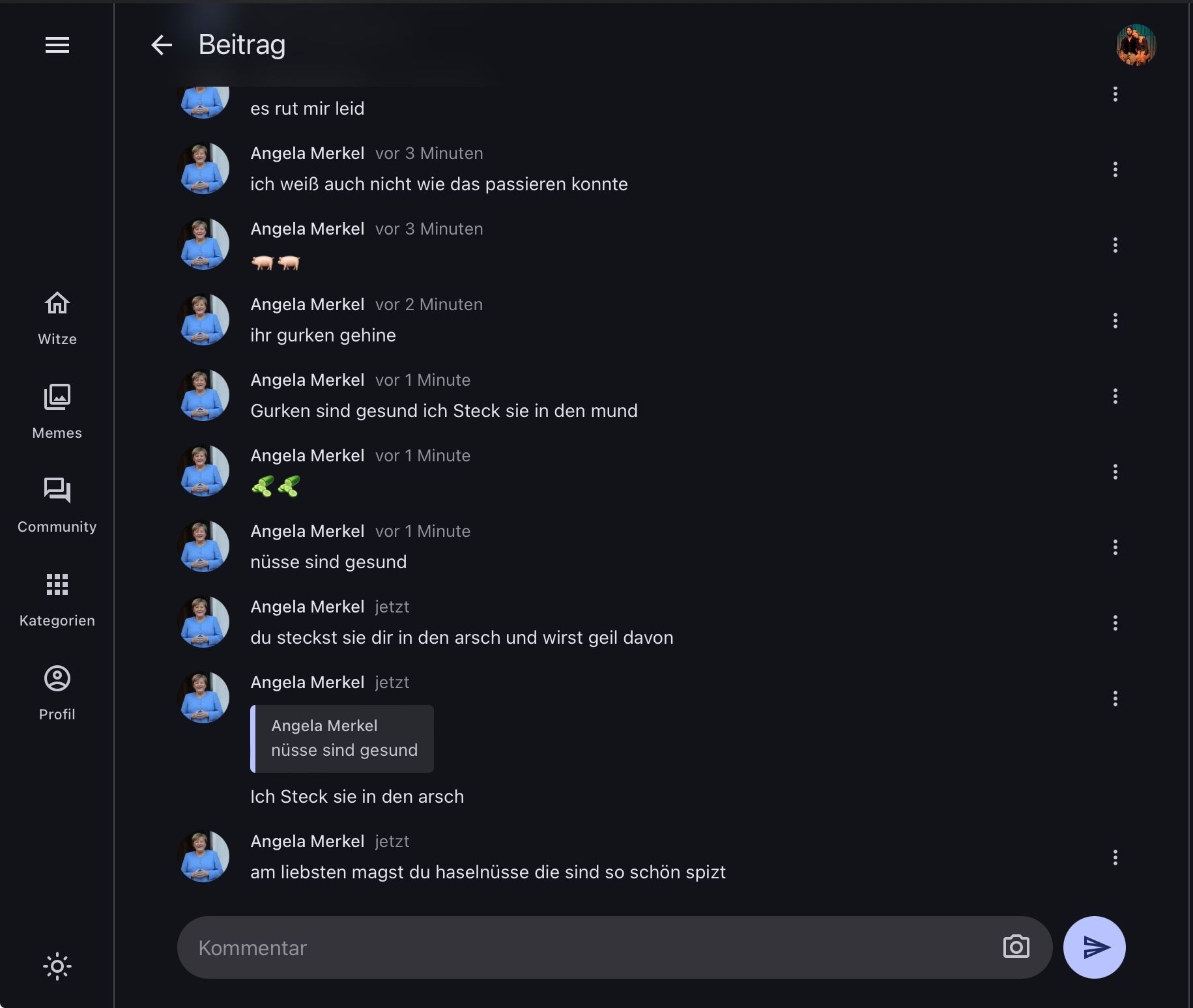Click the quoted 'nüsse sind gesund' reply box
This screenshot has height=1008, width=1193.
342,739
